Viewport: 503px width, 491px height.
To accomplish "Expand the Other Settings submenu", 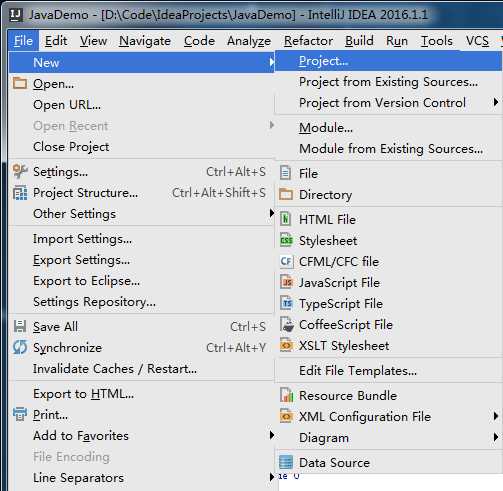I will tap(272, 213).
